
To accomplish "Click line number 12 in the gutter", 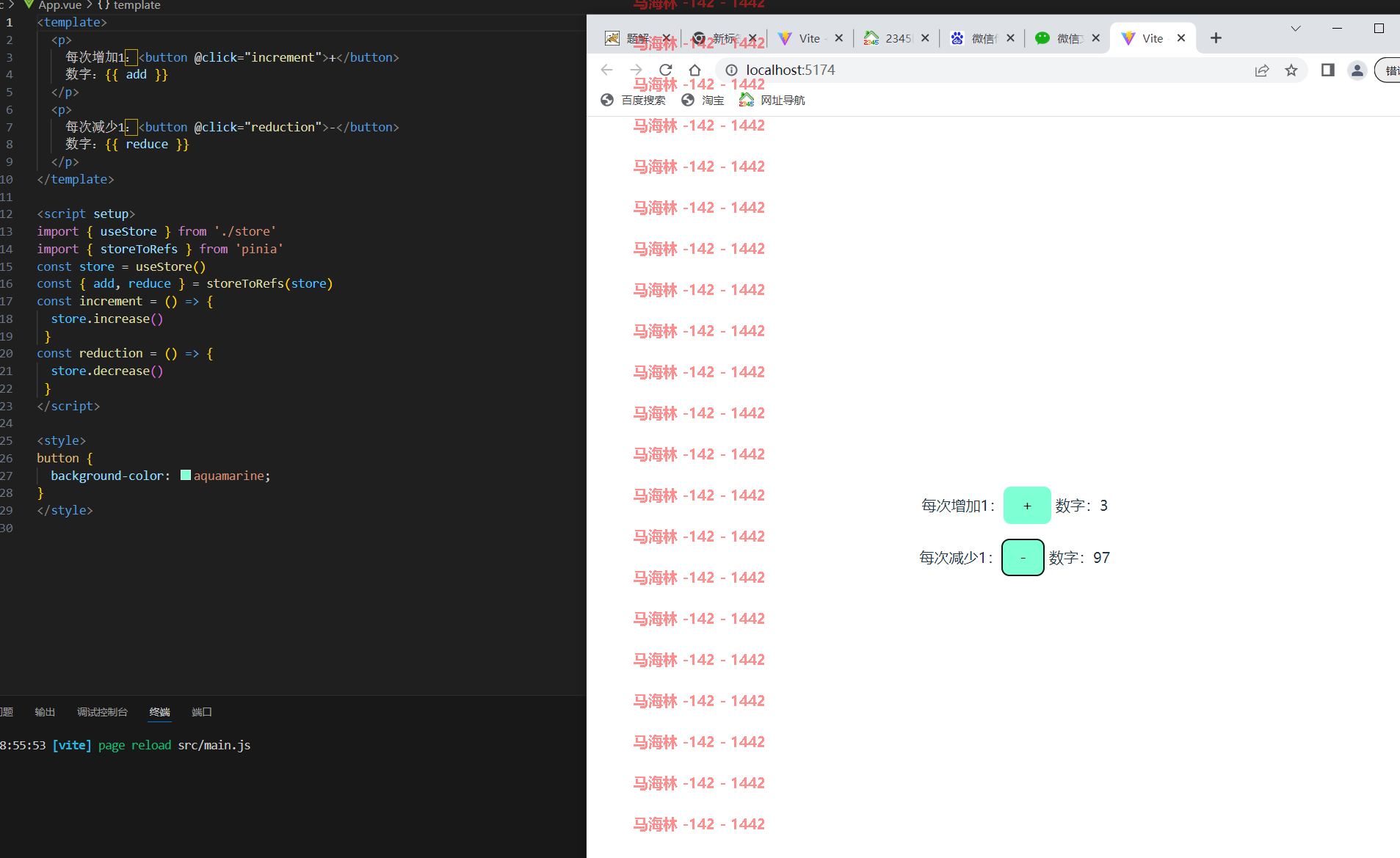I will coord(7,214).
